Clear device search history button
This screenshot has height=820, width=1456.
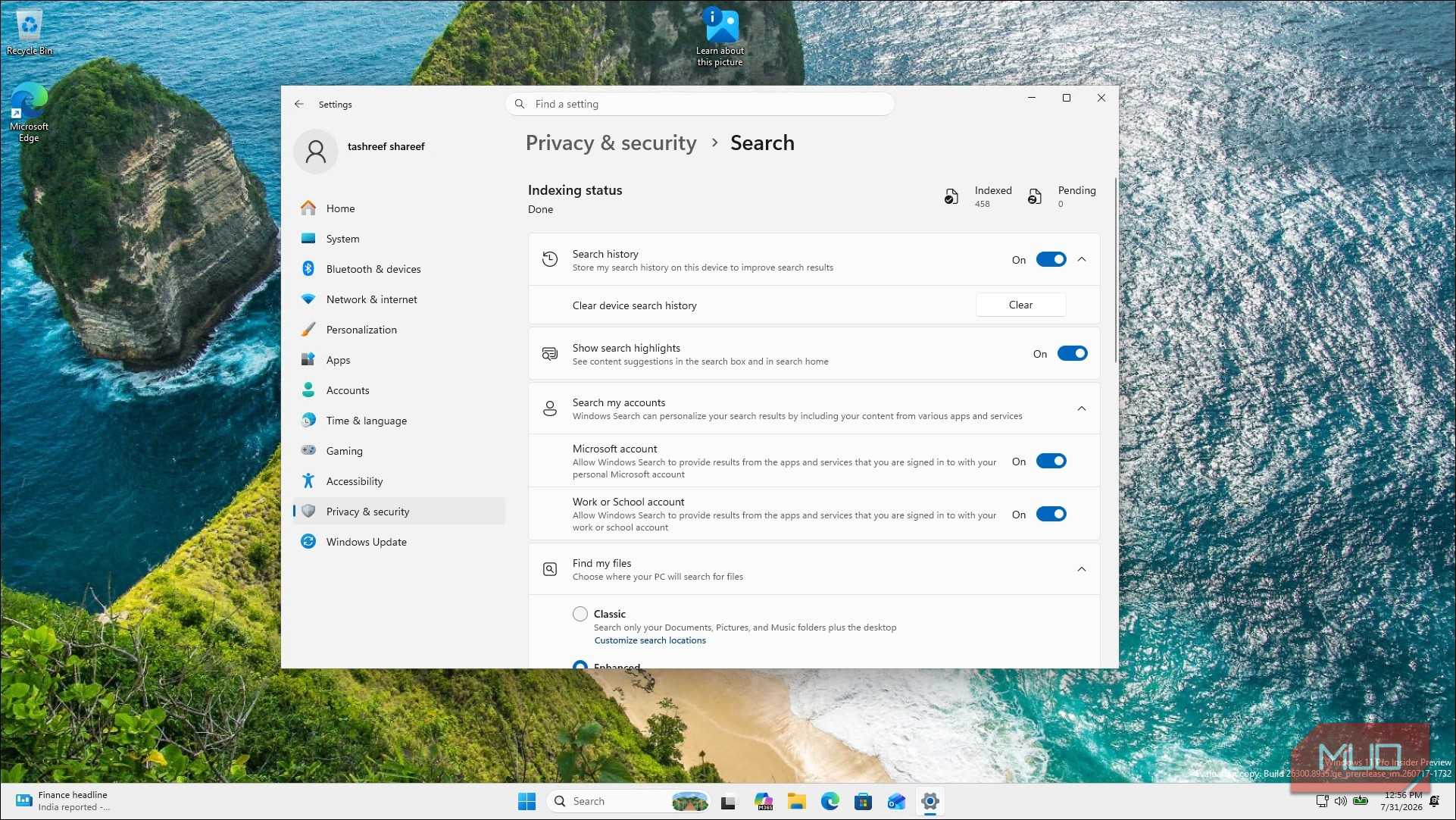tap(1020, 305)
